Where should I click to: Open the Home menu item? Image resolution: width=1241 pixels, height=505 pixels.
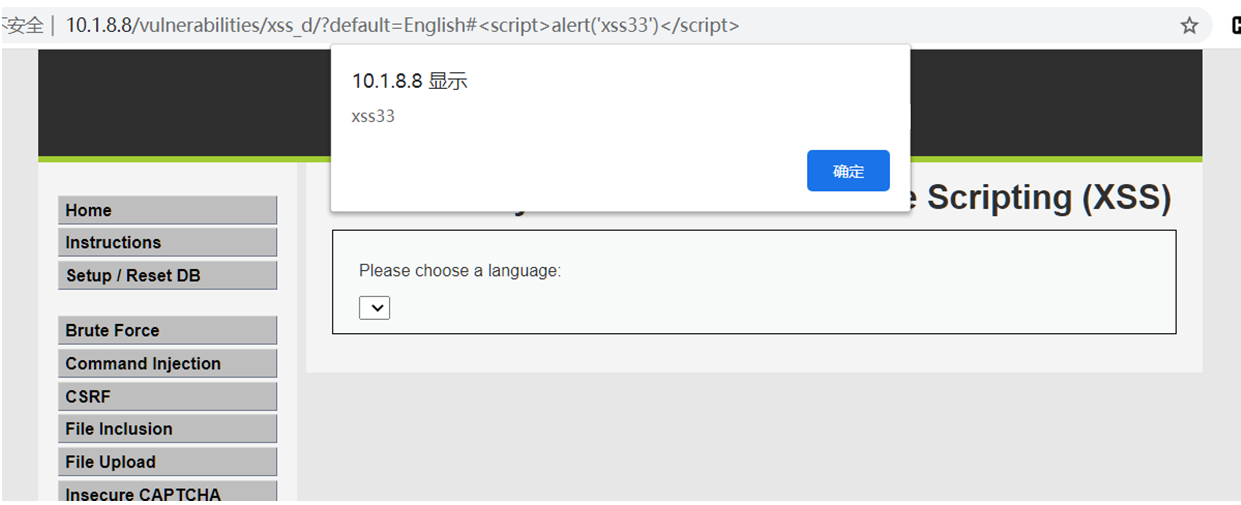(167, 210)
